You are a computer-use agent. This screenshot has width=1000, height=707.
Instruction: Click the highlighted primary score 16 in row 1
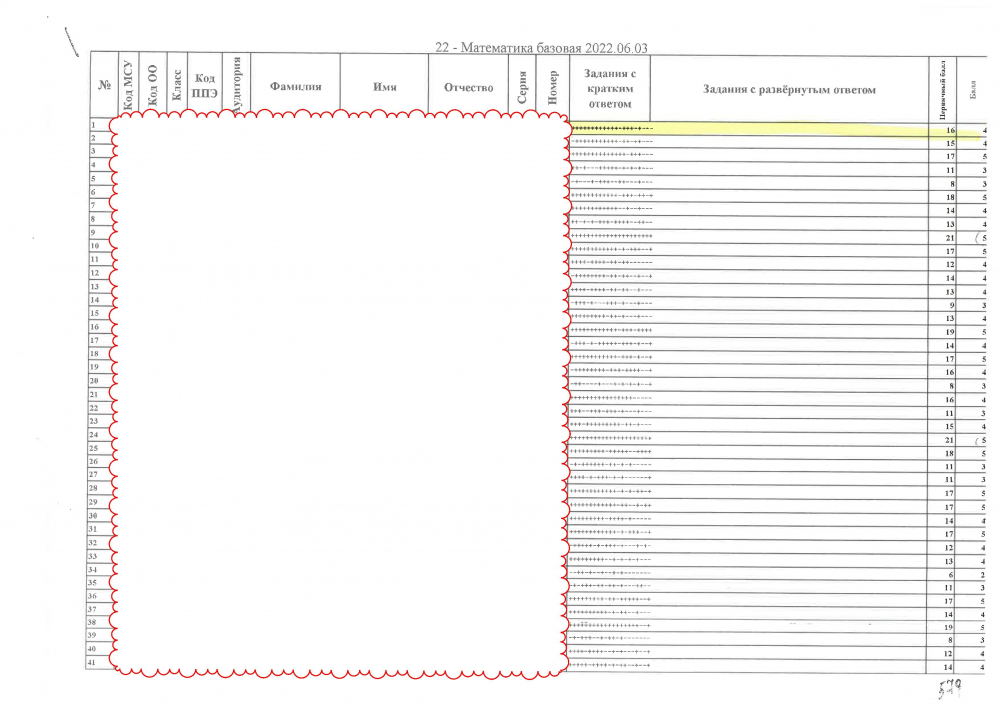[950, 130]
